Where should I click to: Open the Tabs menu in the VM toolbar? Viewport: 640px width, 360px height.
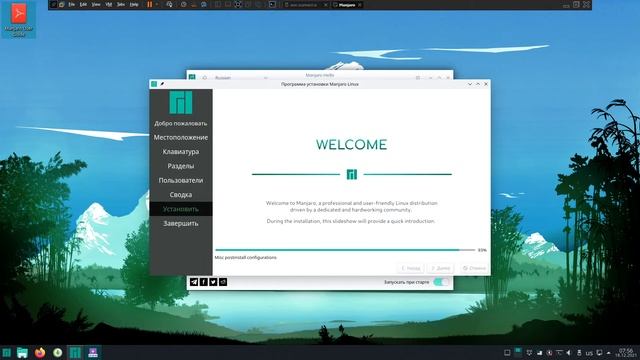point(121,5)
